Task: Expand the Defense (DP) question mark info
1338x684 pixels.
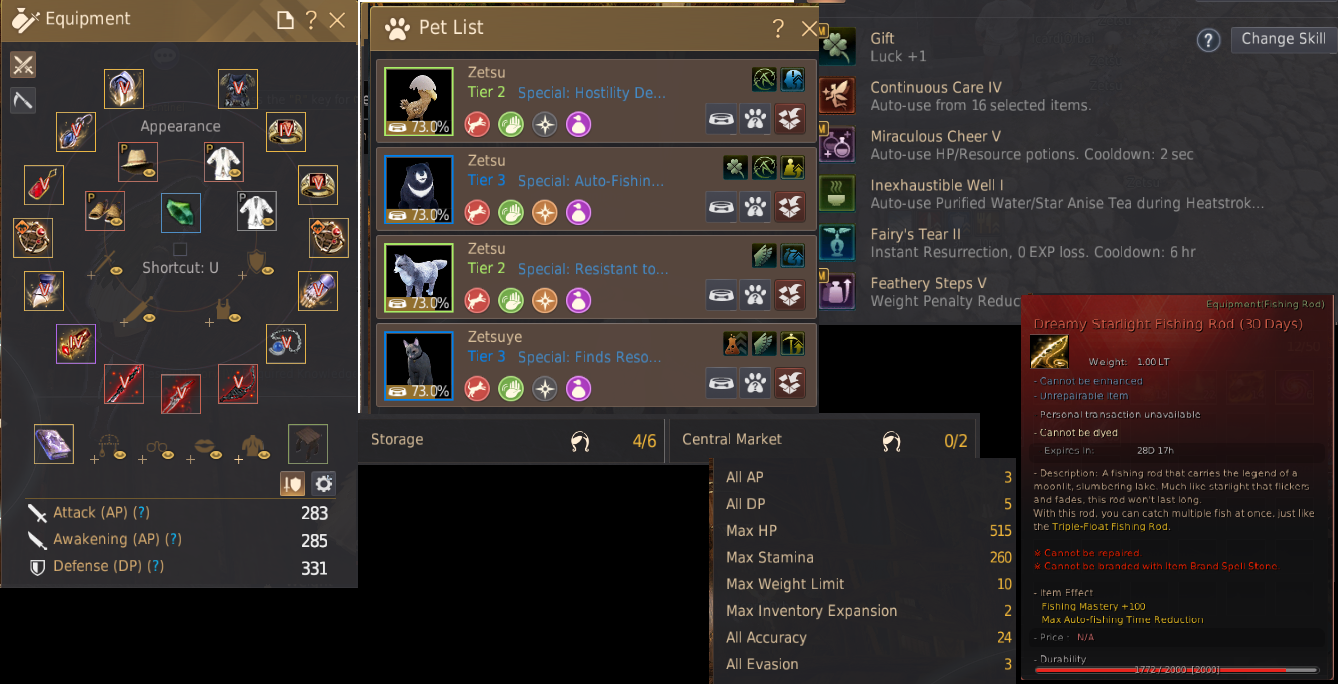Action: pyautogui.click(x=157, y=566)
